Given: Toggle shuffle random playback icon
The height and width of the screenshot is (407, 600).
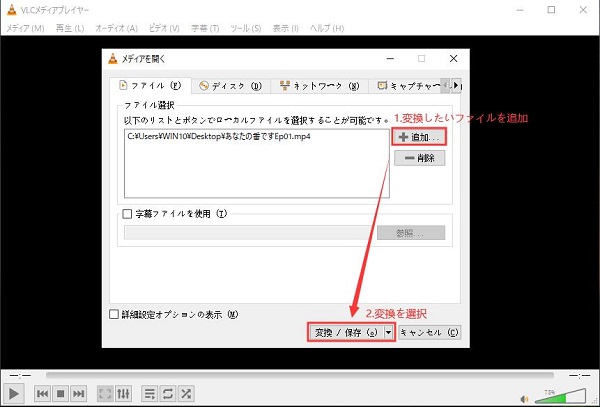Looking at the screenshot, I should click(186, 393).
